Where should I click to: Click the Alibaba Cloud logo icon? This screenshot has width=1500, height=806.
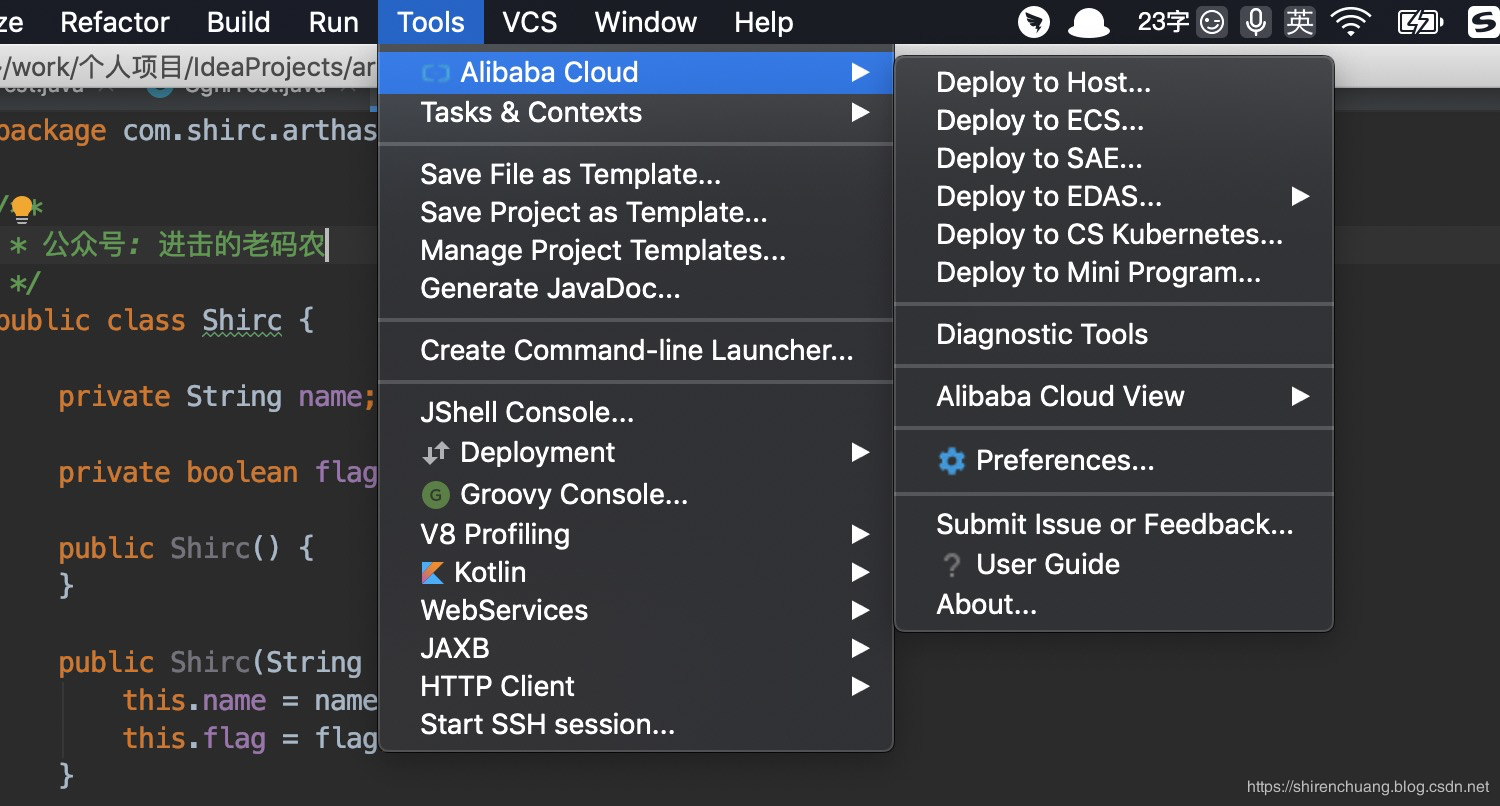[x=435, y=73]
